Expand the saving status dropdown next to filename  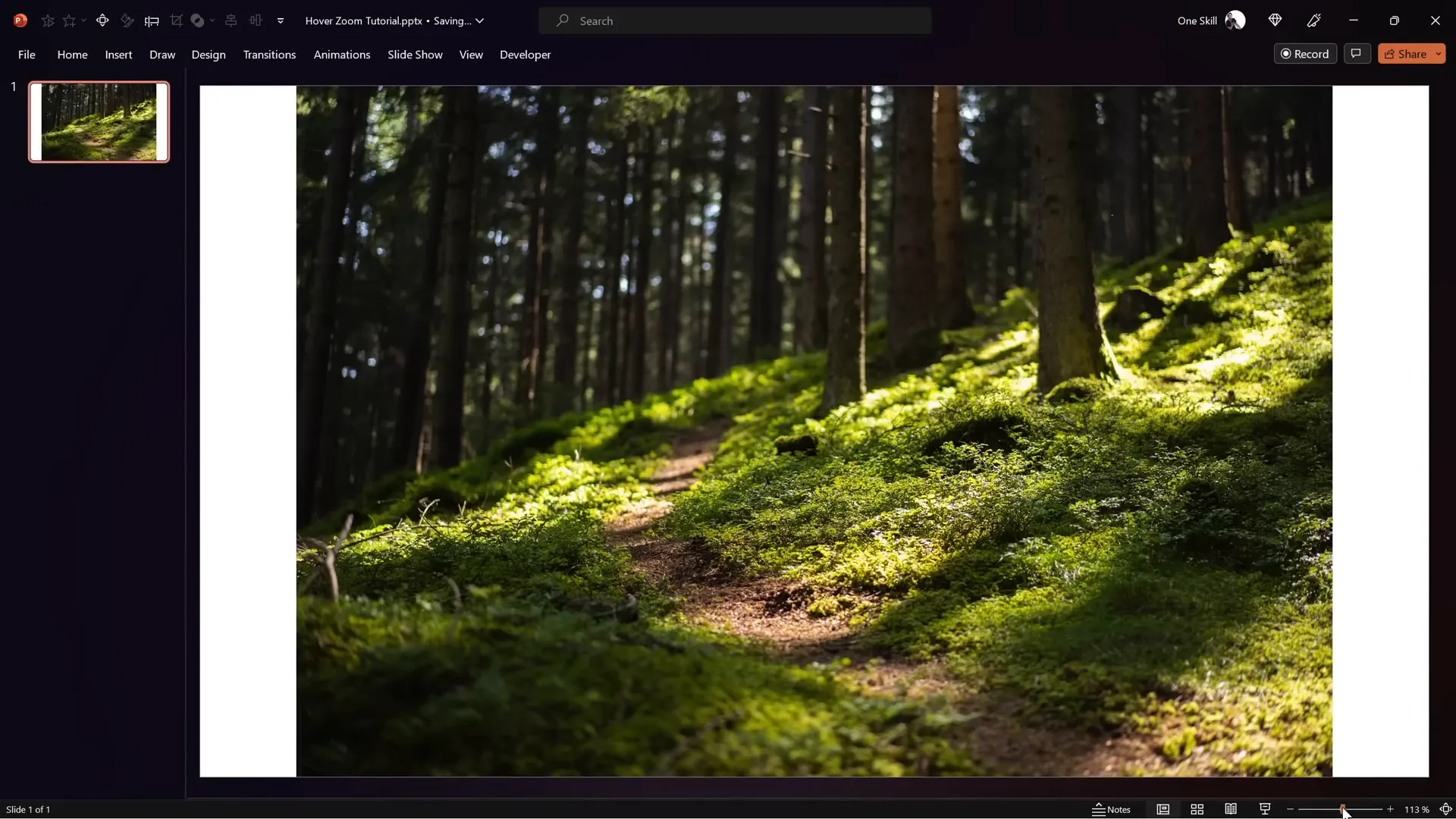(x=481, y=20)
